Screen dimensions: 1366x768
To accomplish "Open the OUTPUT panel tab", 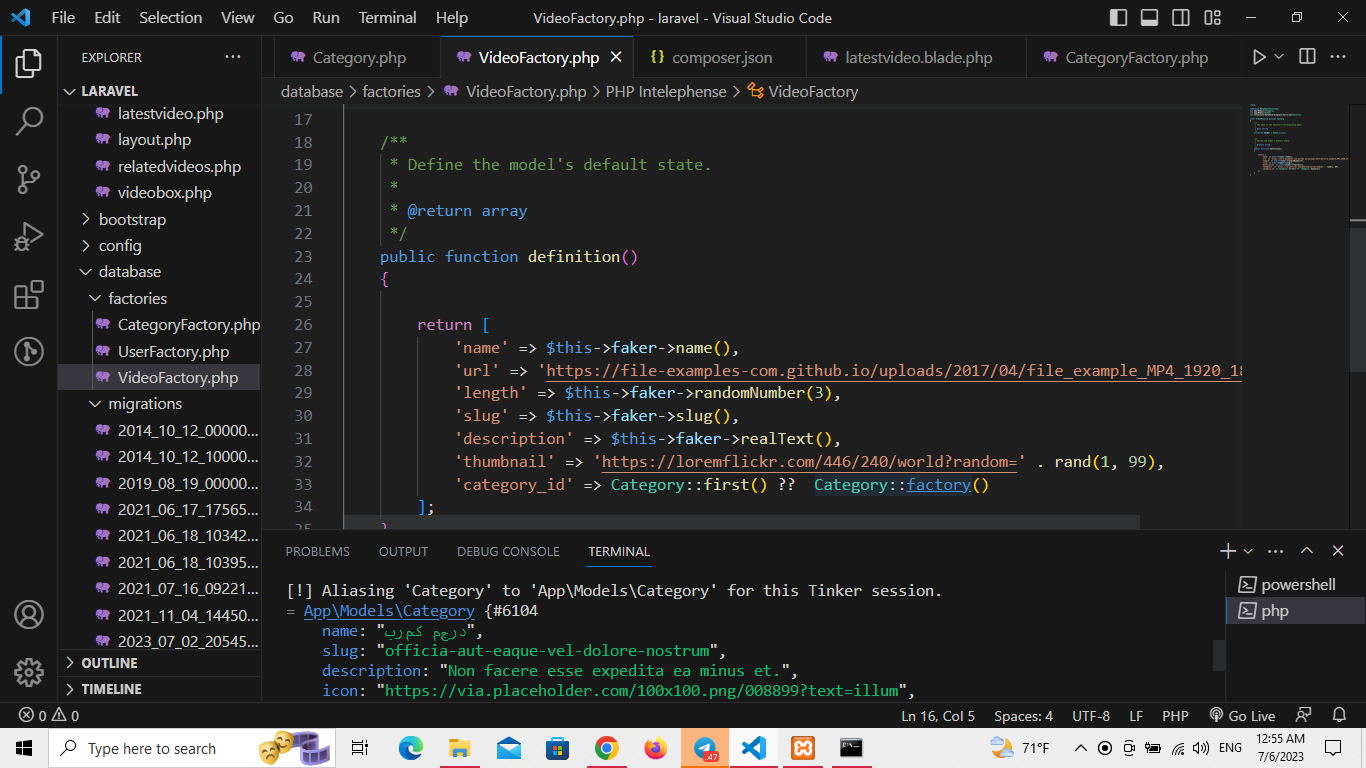I will coord(403,551).
